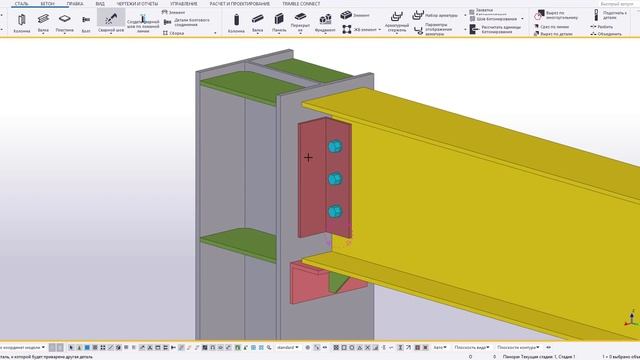Select the Перекрытие slab tool
Screen dimensions: 640x360
click(300, 22)
